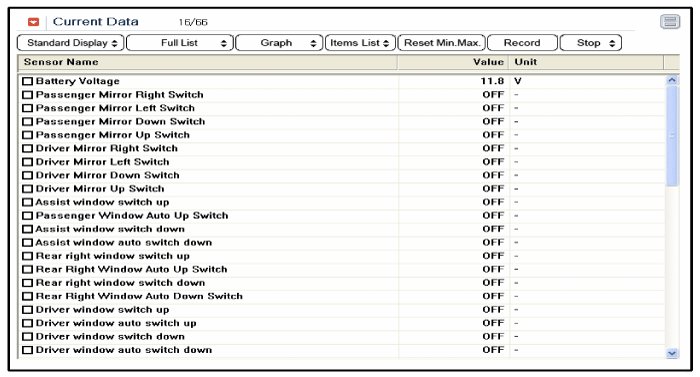Click the Record button
Screen dimensions: 700x377
(522, 43)
